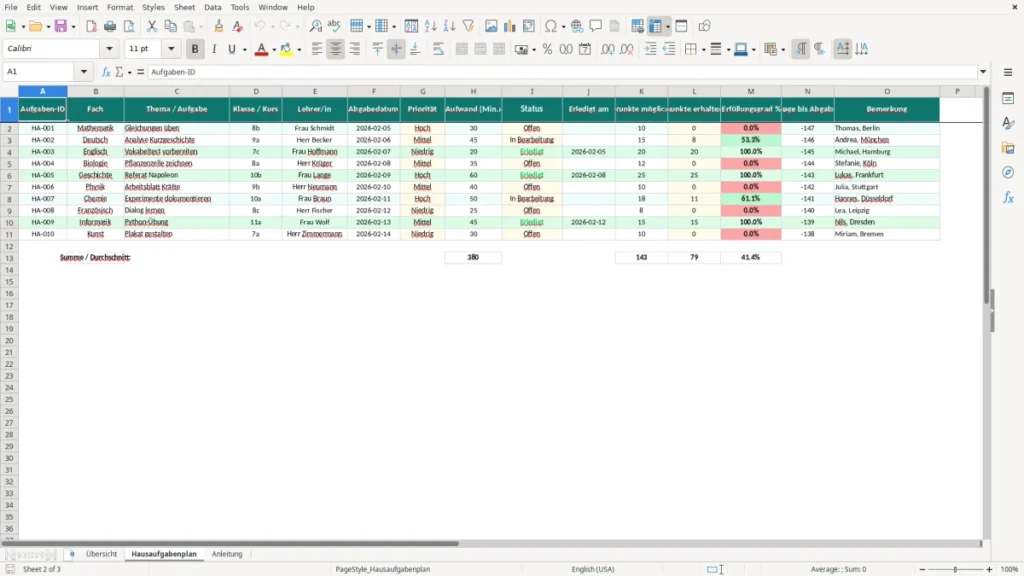Click the Open folder icon
Screen dimensions: 1024x576
tap(35, 26)
